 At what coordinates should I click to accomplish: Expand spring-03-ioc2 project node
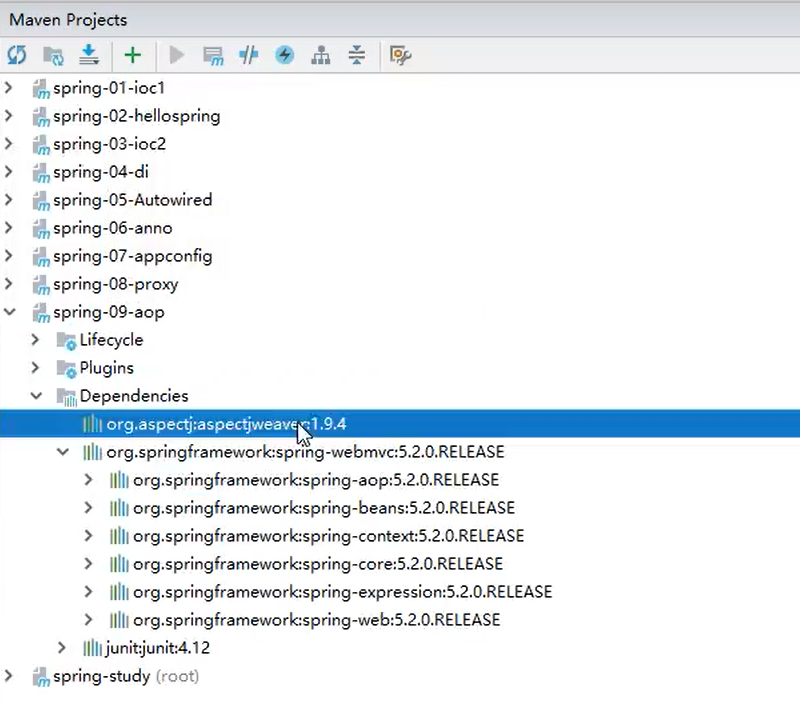click(x=9, y=144)
